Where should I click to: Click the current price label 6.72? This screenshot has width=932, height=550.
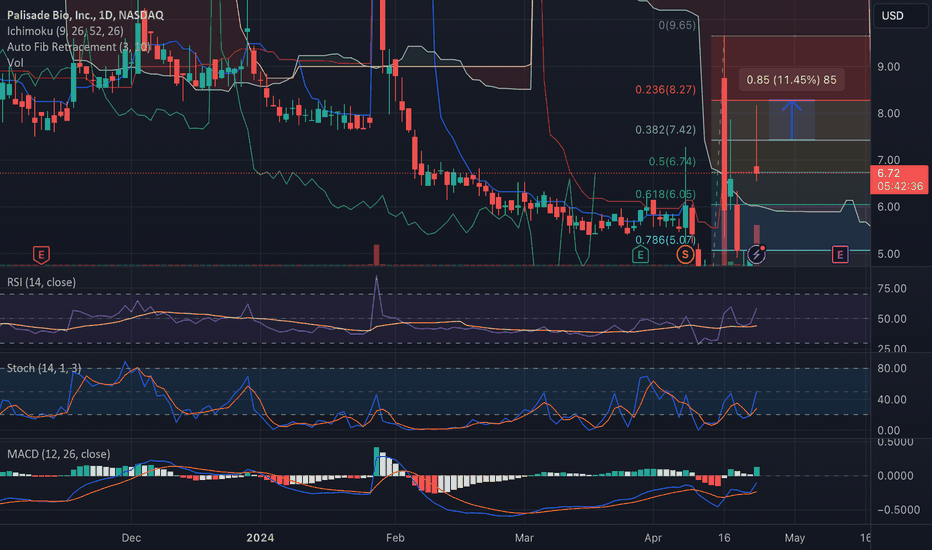click(889, 173)
